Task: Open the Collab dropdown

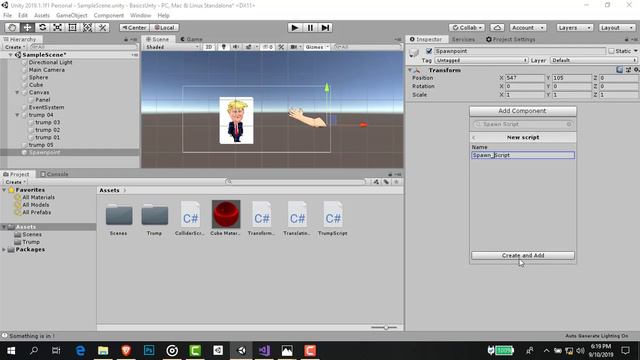Action: pos(467,27)
